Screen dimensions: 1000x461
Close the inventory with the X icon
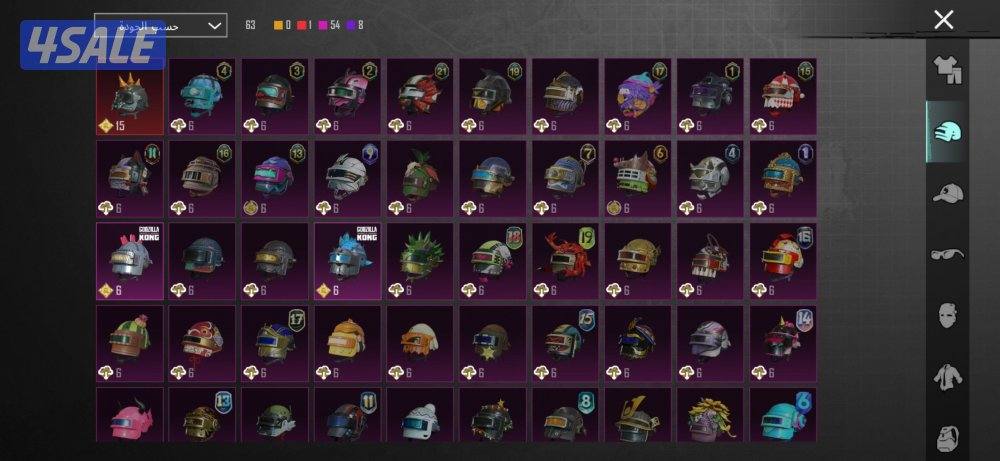943,20
